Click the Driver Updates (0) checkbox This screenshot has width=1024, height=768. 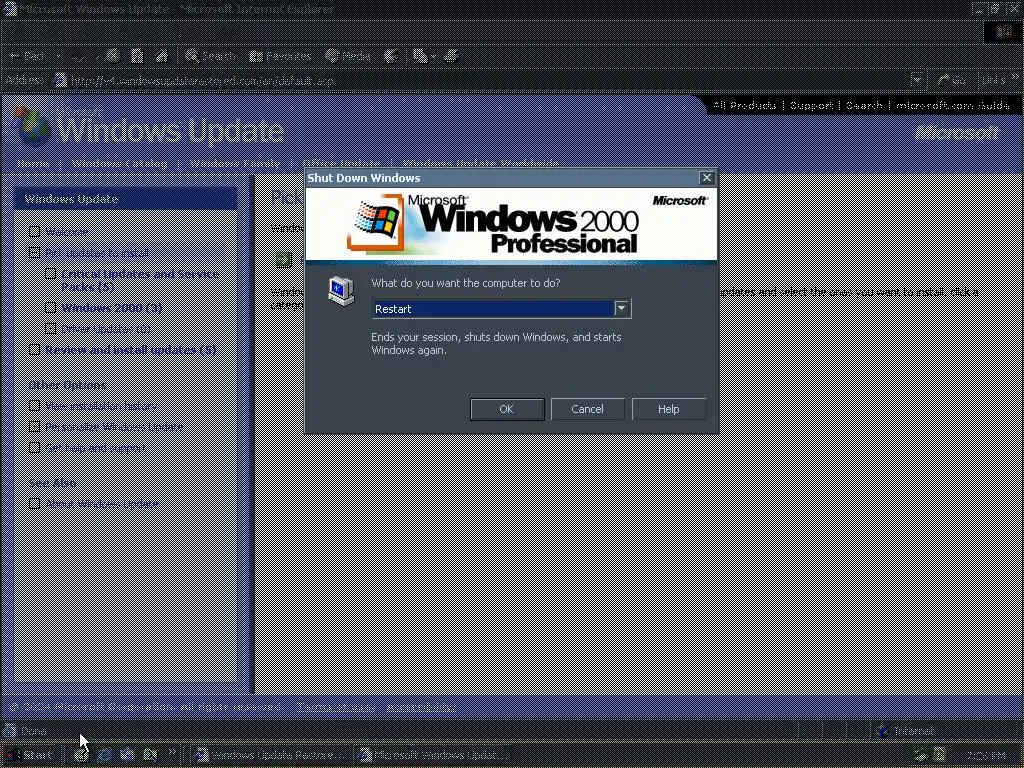[x=51, y=328]
